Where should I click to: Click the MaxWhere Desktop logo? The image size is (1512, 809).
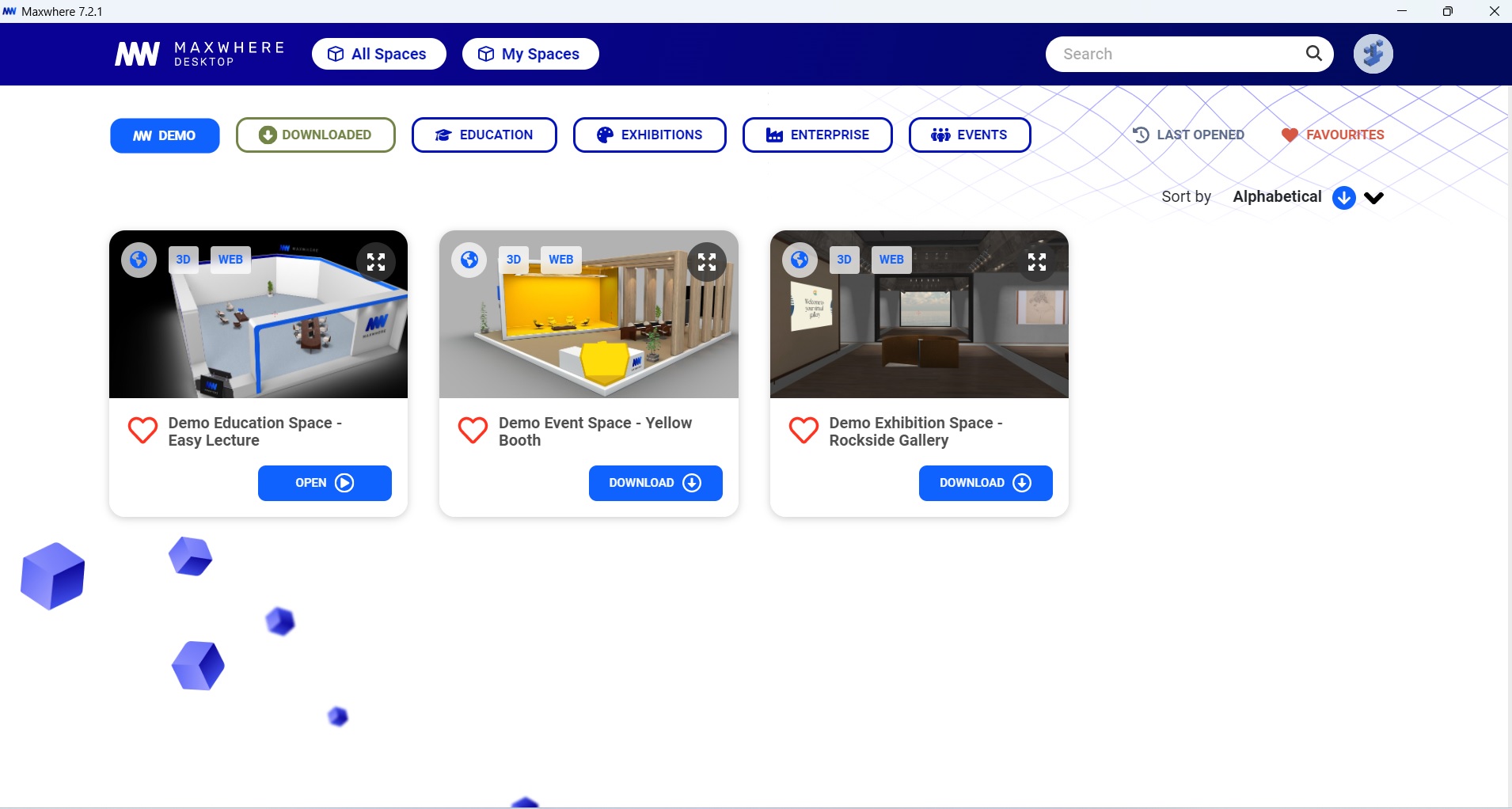199,54
